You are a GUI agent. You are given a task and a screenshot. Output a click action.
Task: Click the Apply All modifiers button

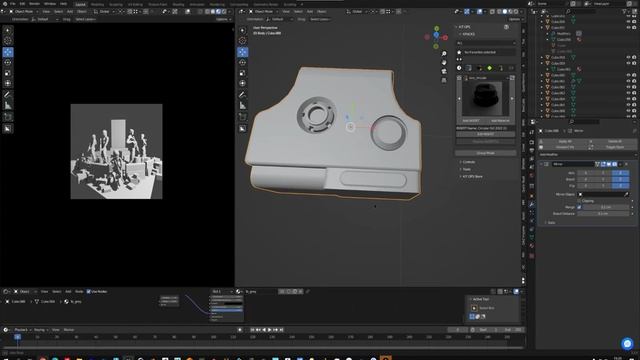tap(564, 141)
